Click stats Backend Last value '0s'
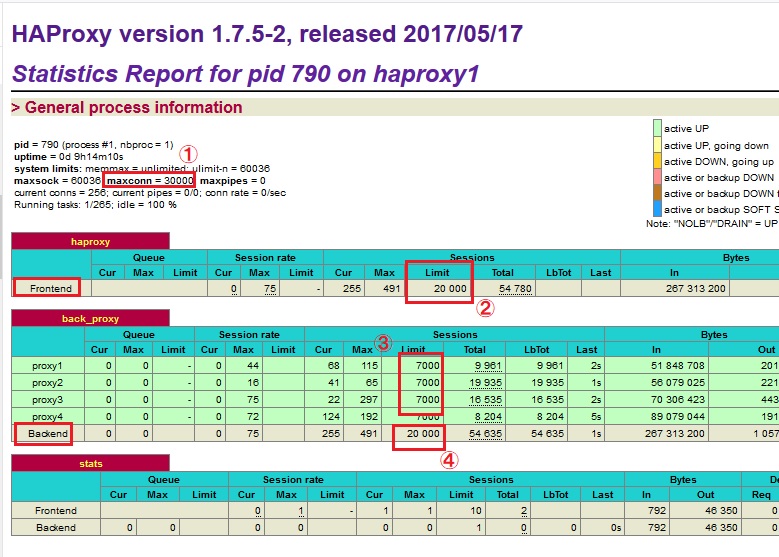Viewport: 779px width, 557px height. [x=616, y=527]
